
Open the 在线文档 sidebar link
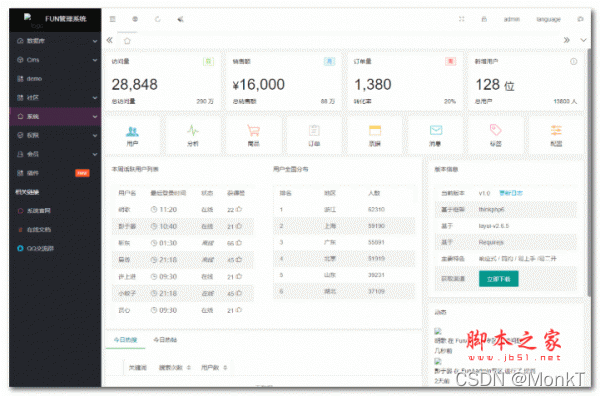[55, 230]
